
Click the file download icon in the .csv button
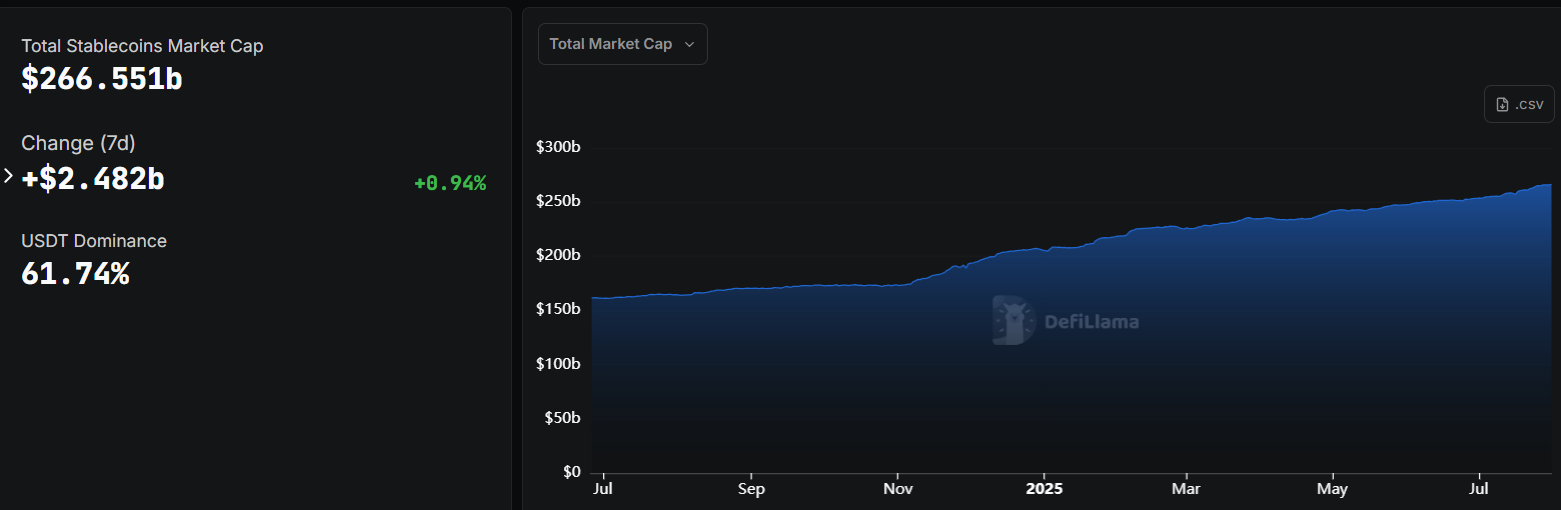(1502, 105)
